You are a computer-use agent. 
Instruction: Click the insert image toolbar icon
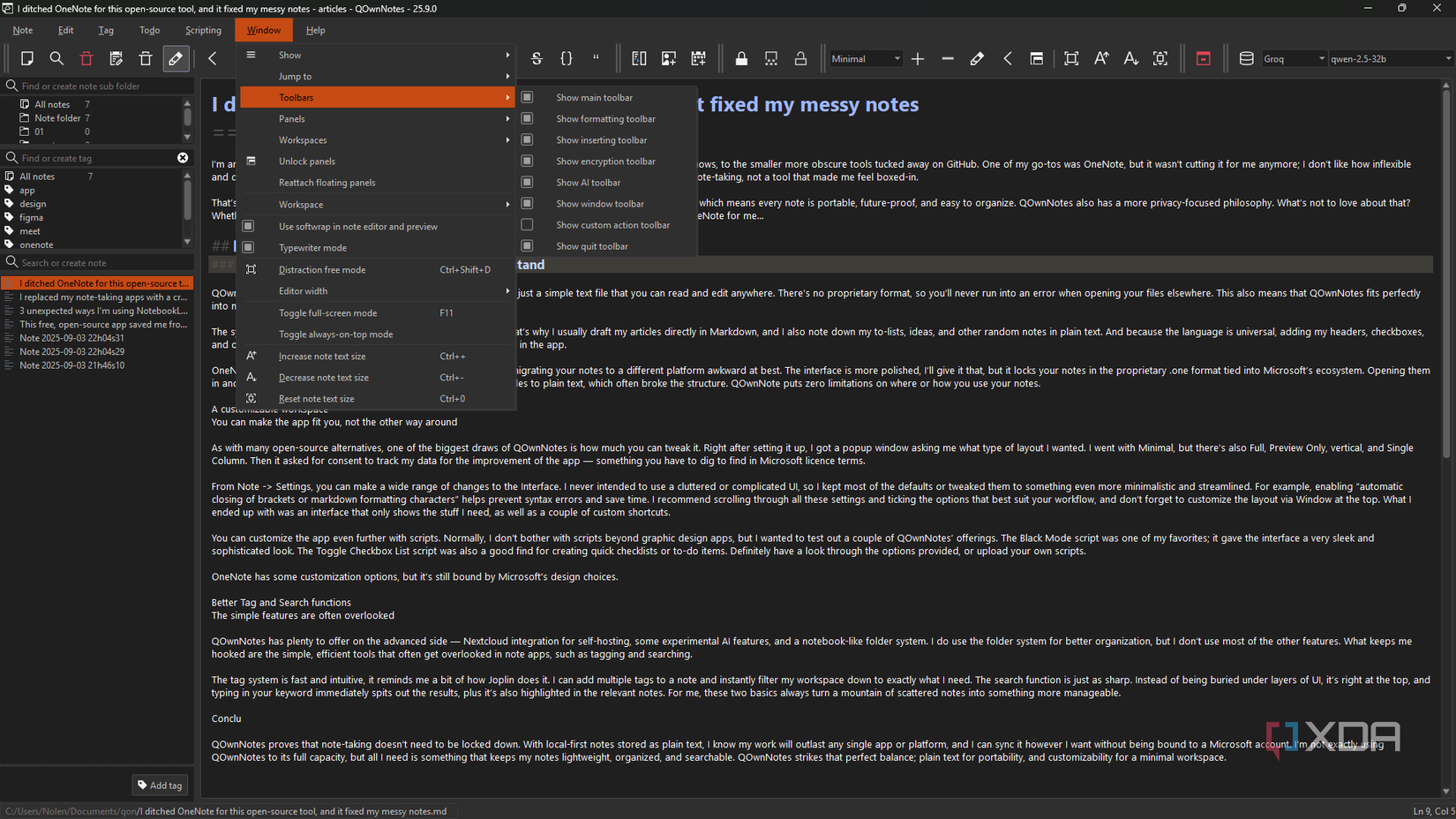(669, 58)
